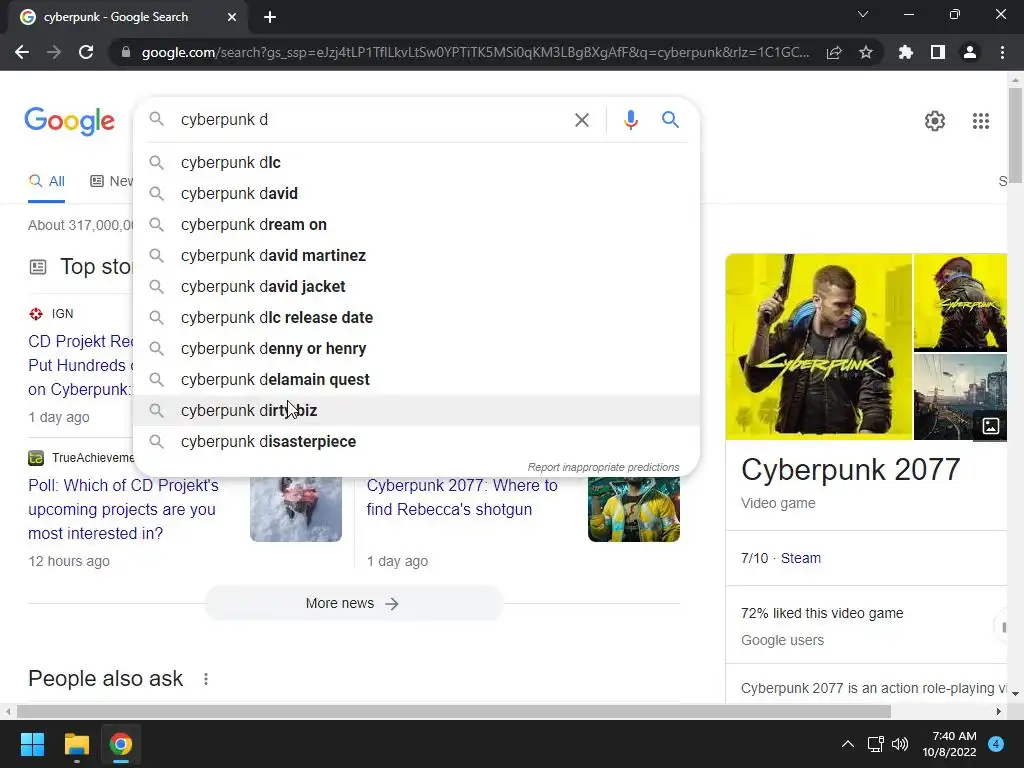Image resolution: width=1024 pixels, height=768 pixels.
Task: Click the Google logo
Action: pyautogui.click(x=69, y=121)
